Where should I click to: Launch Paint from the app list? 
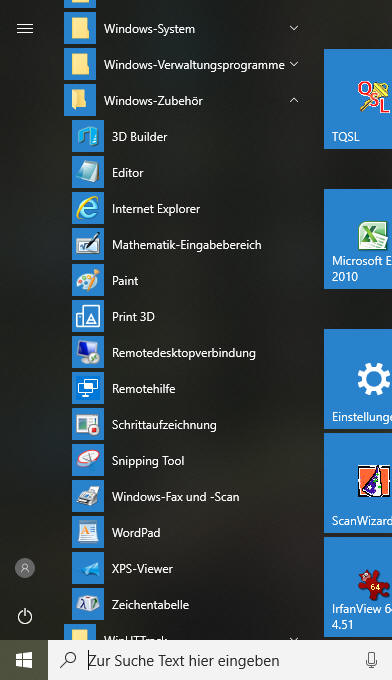pos(125,281)
